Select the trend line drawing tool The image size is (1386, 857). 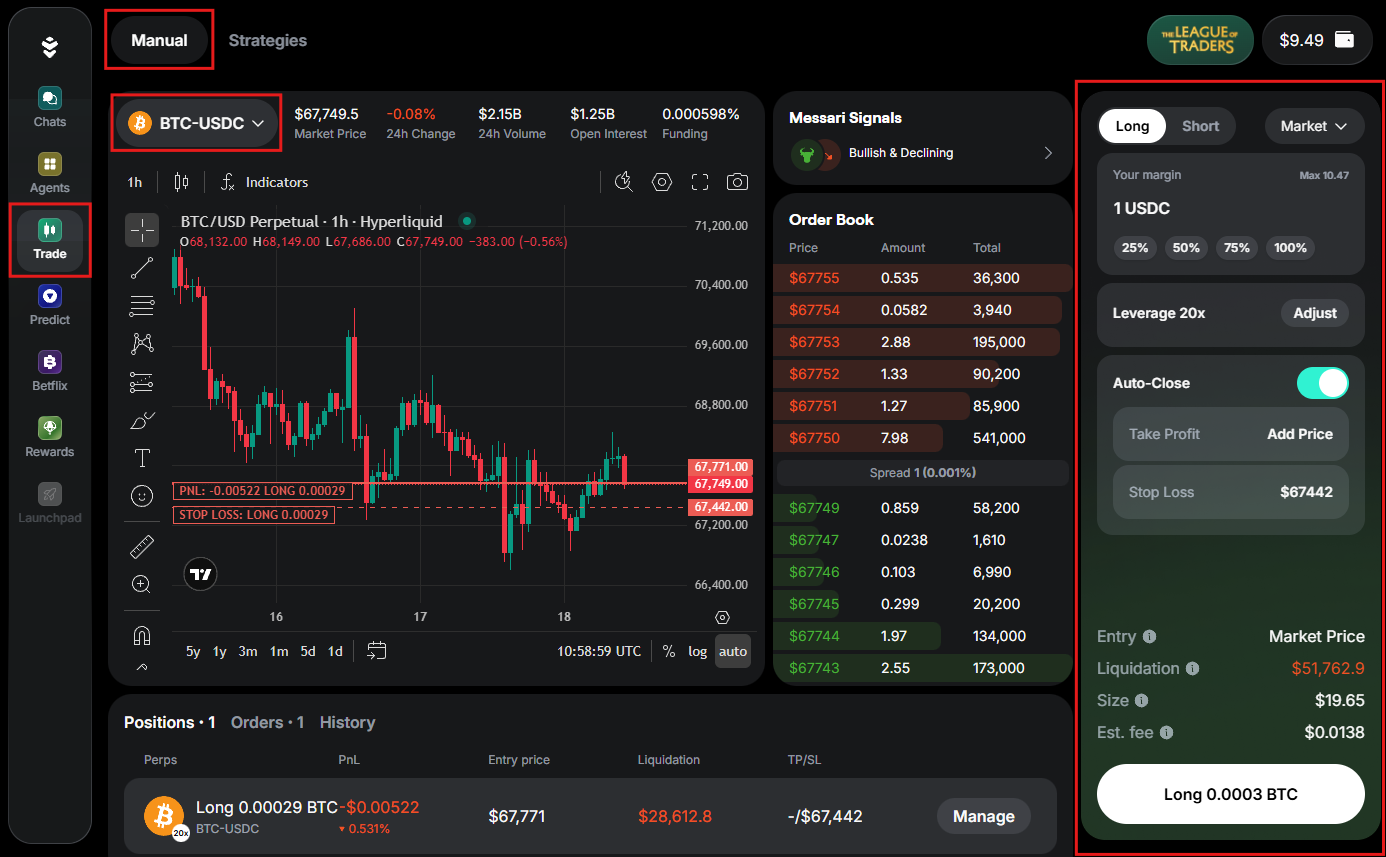[142, 268]
